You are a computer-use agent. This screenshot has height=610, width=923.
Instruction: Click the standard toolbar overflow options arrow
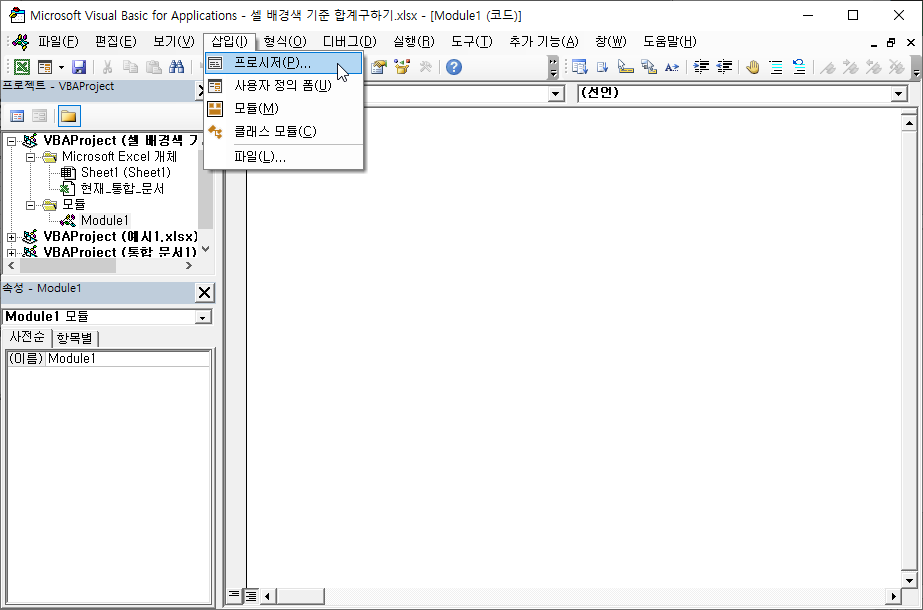click(x=553, y=68)
